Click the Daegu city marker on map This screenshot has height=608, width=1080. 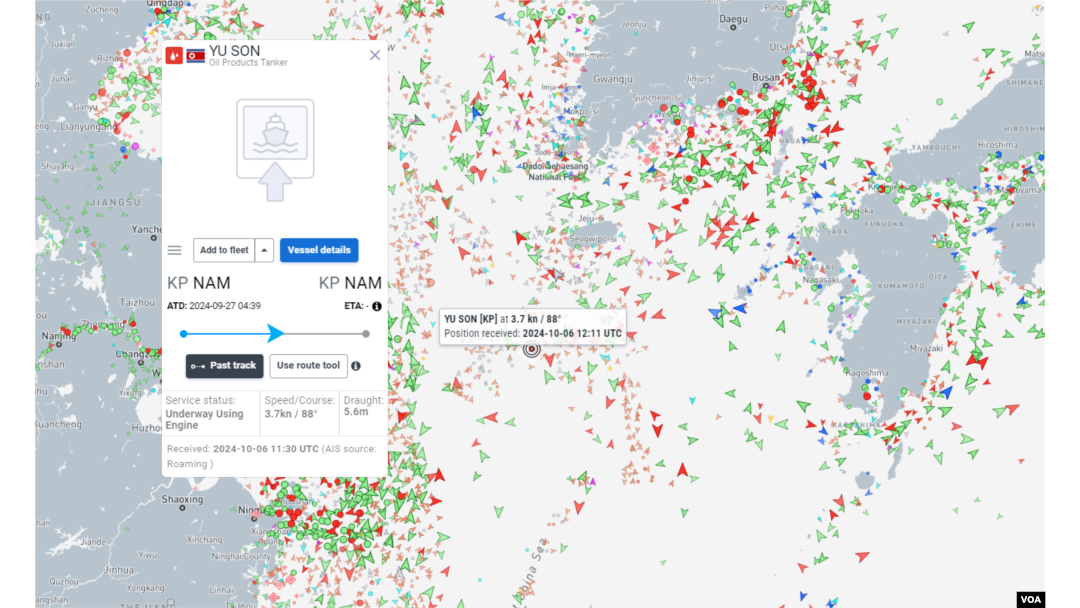click(734, 28)
